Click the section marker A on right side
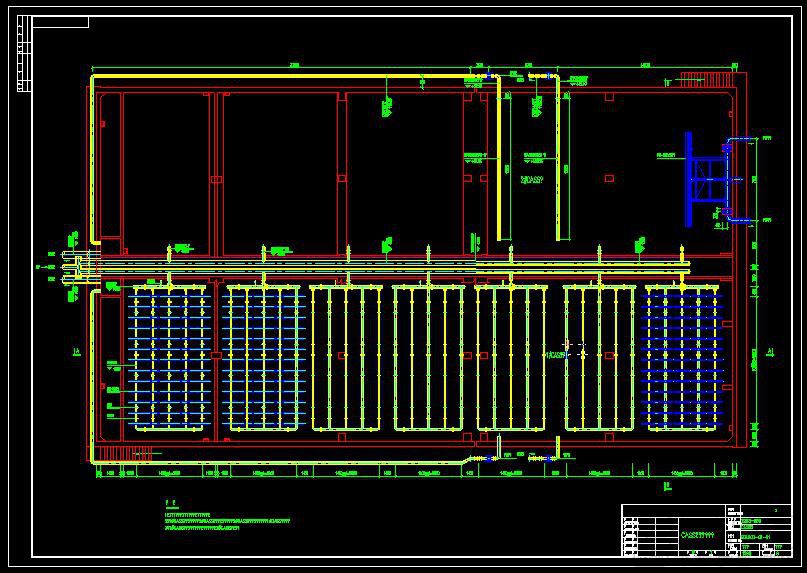This screenshot has height=573, width=807. click(x=770, y=352)
